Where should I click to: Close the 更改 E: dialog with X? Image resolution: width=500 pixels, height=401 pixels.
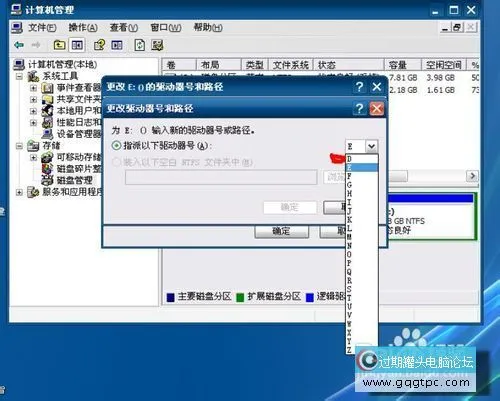tap(377, 87)
